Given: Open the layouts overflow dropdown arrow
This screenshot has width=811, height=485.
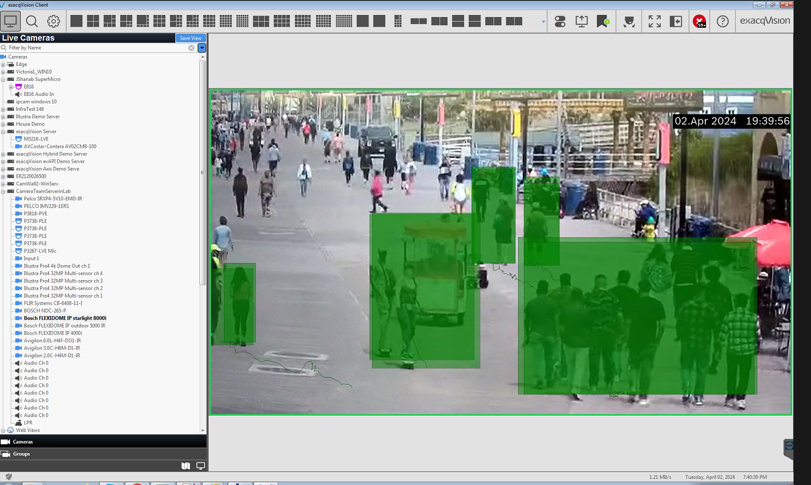Looking at the screenshot, I should coord(543,22).
